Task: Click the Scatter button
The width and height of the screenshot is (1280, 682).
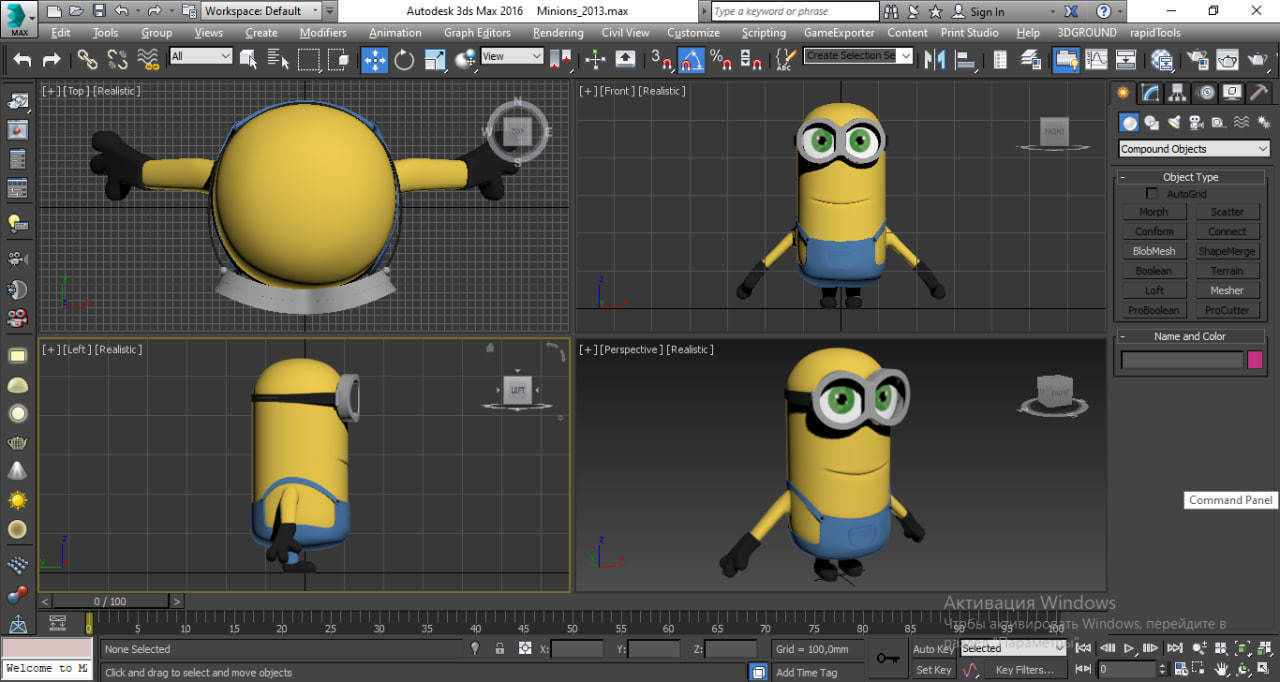Action: [1227, 212]
